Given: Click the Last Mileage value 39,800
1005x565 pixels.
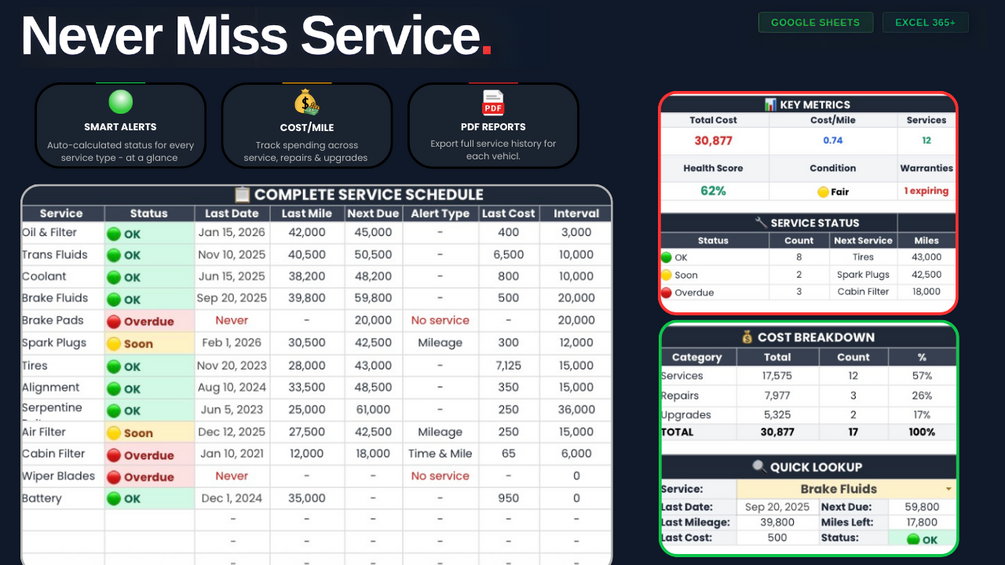Looking at the screenshot, I should click(x=777, y=522).
